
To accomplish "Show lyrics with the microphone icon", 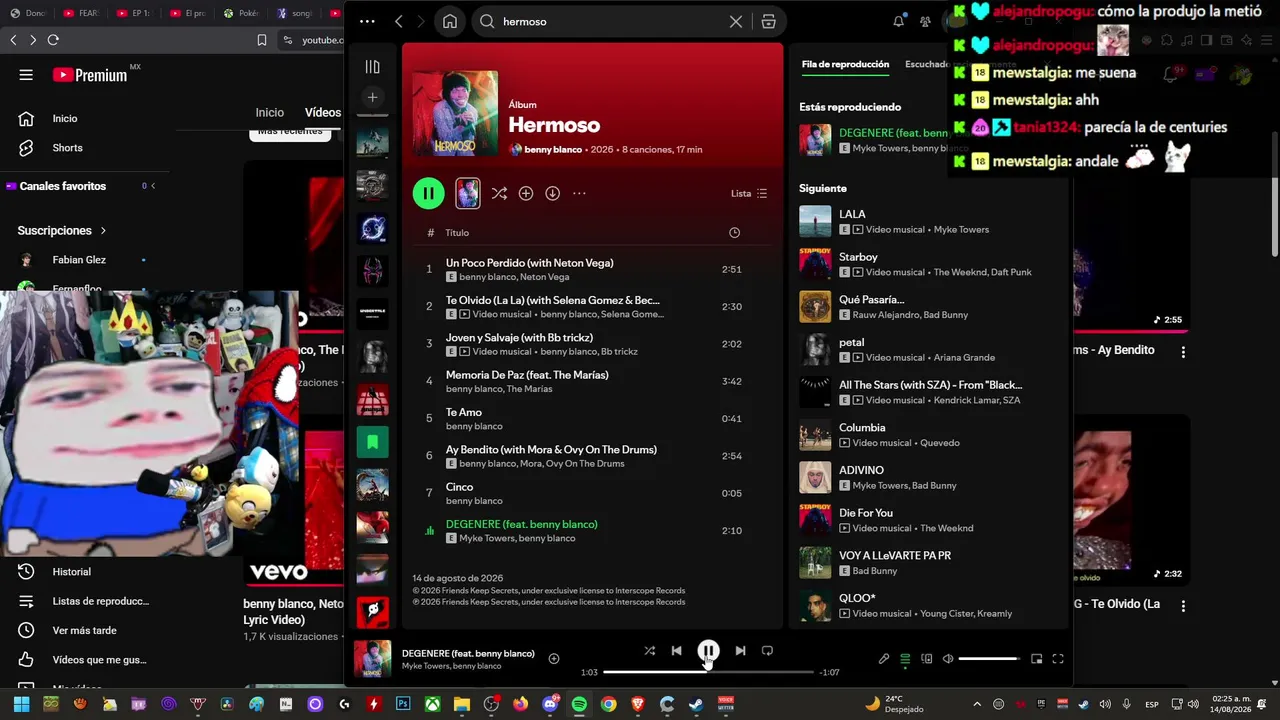I will click(884, 659).
